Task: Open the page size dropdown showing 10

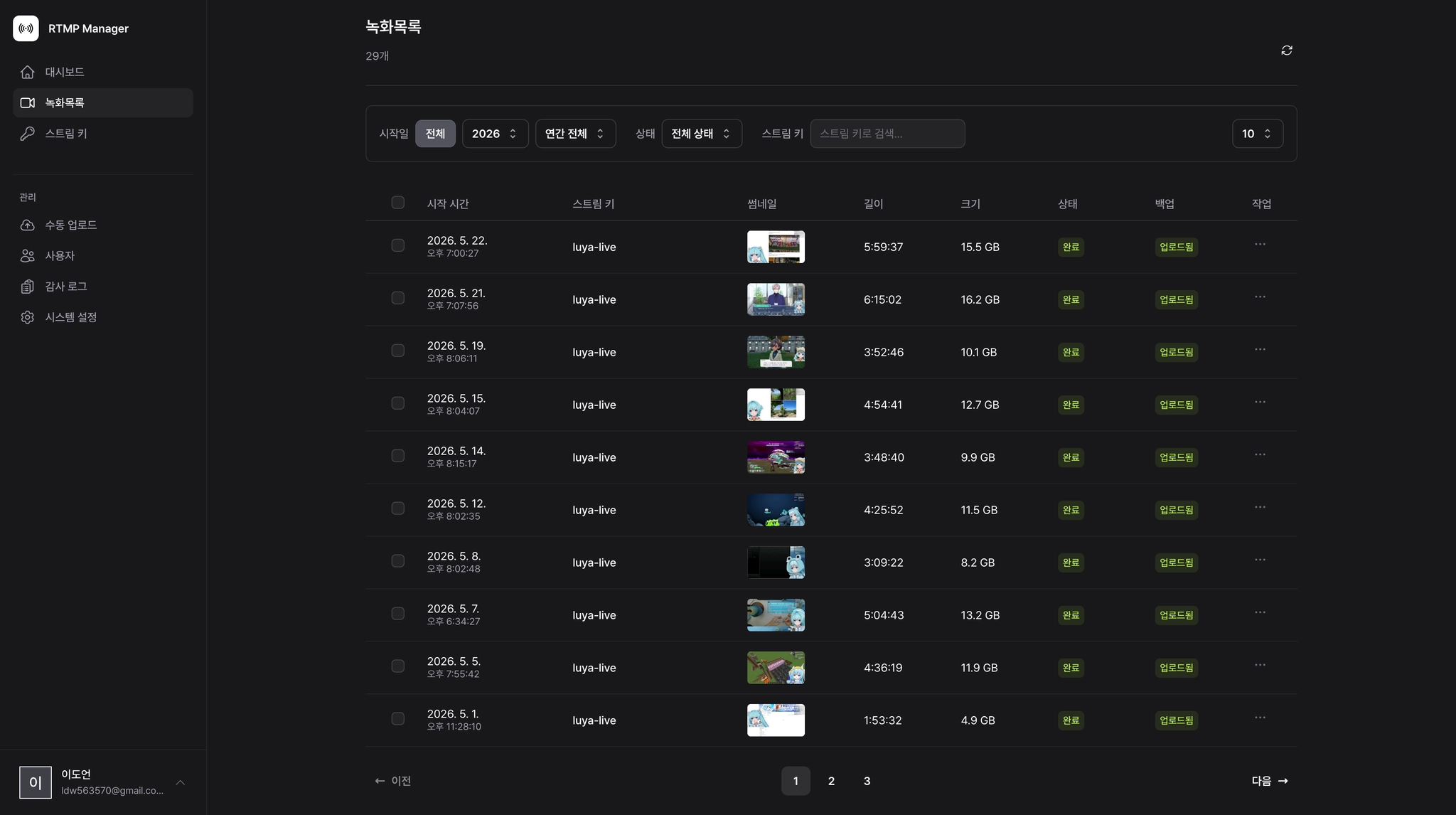Action: [x=1257, y=134]
